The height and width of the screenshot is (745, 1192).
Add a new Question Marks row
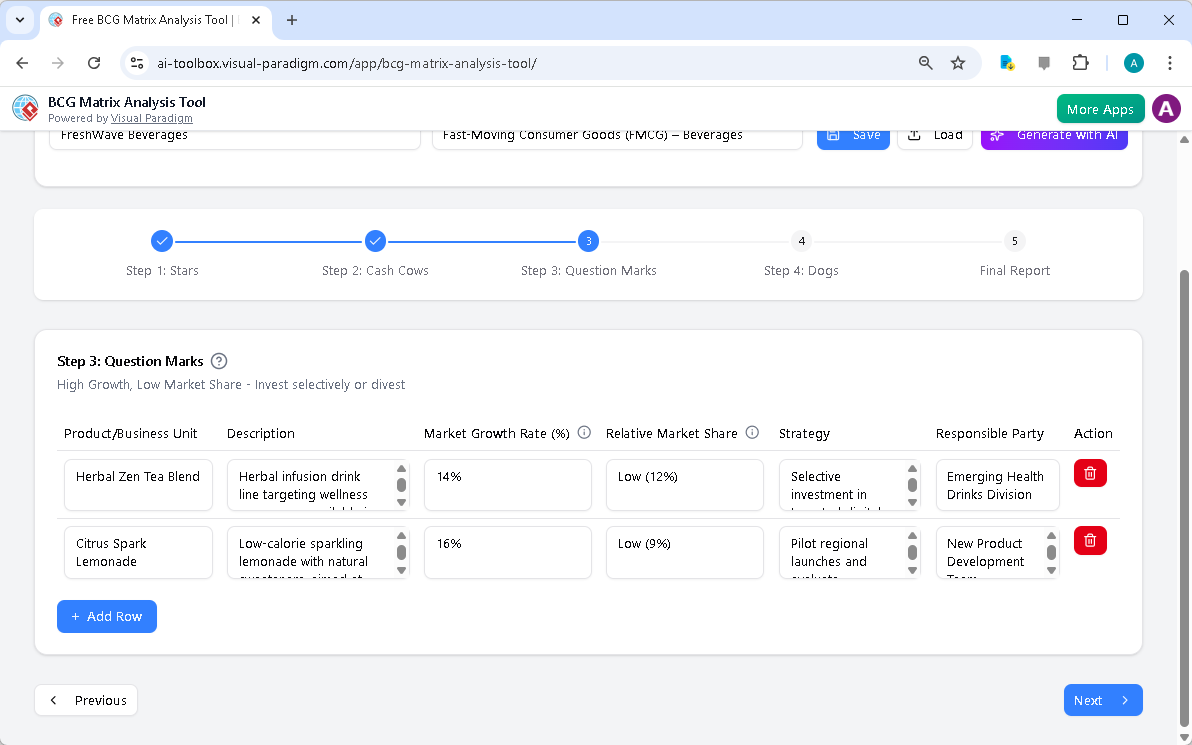tap(106, 616)
